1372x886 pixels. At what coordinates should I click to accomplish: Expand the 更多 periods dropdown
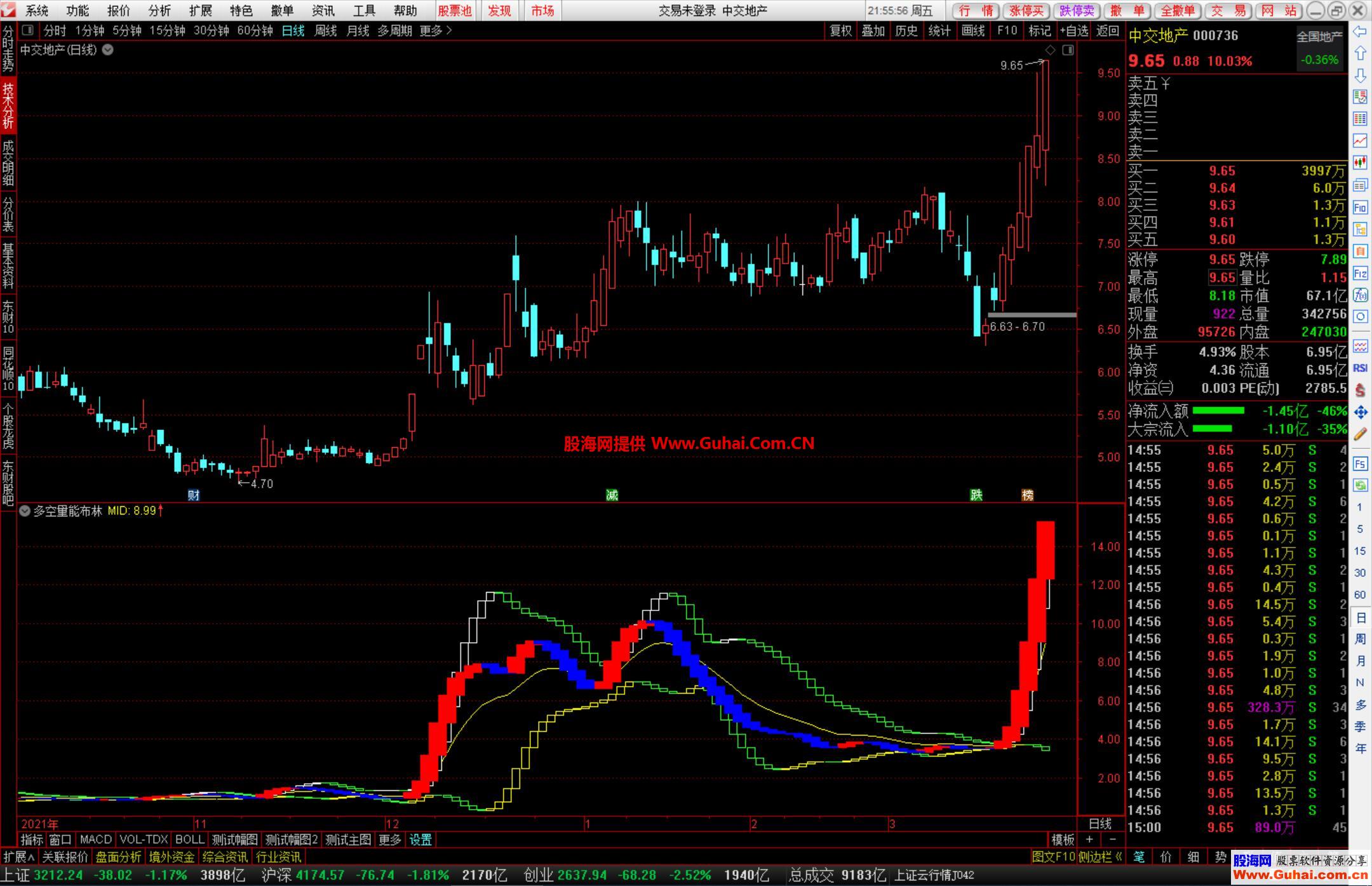click(436, 30)
